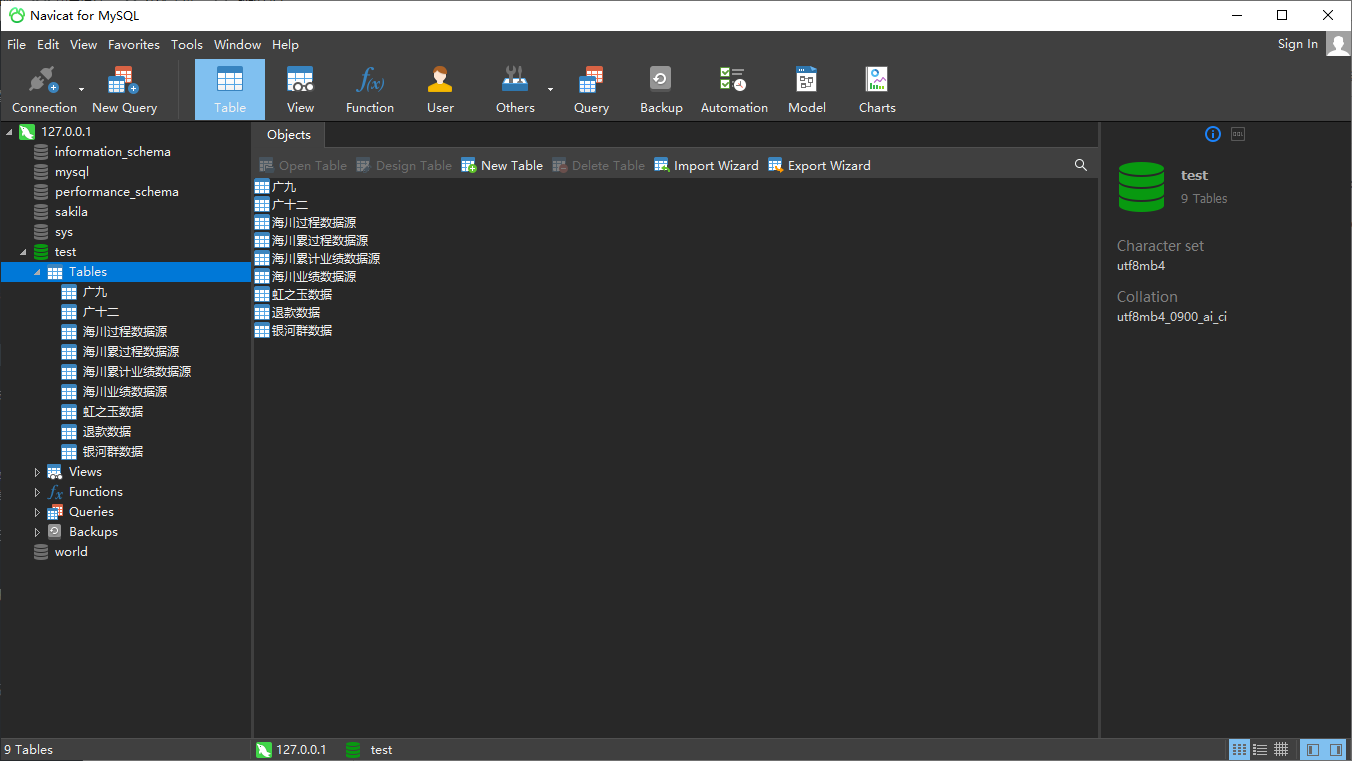Screen dimensions: 1352x761
Task: Open the Window menu
Action: (x=237, y=45)
